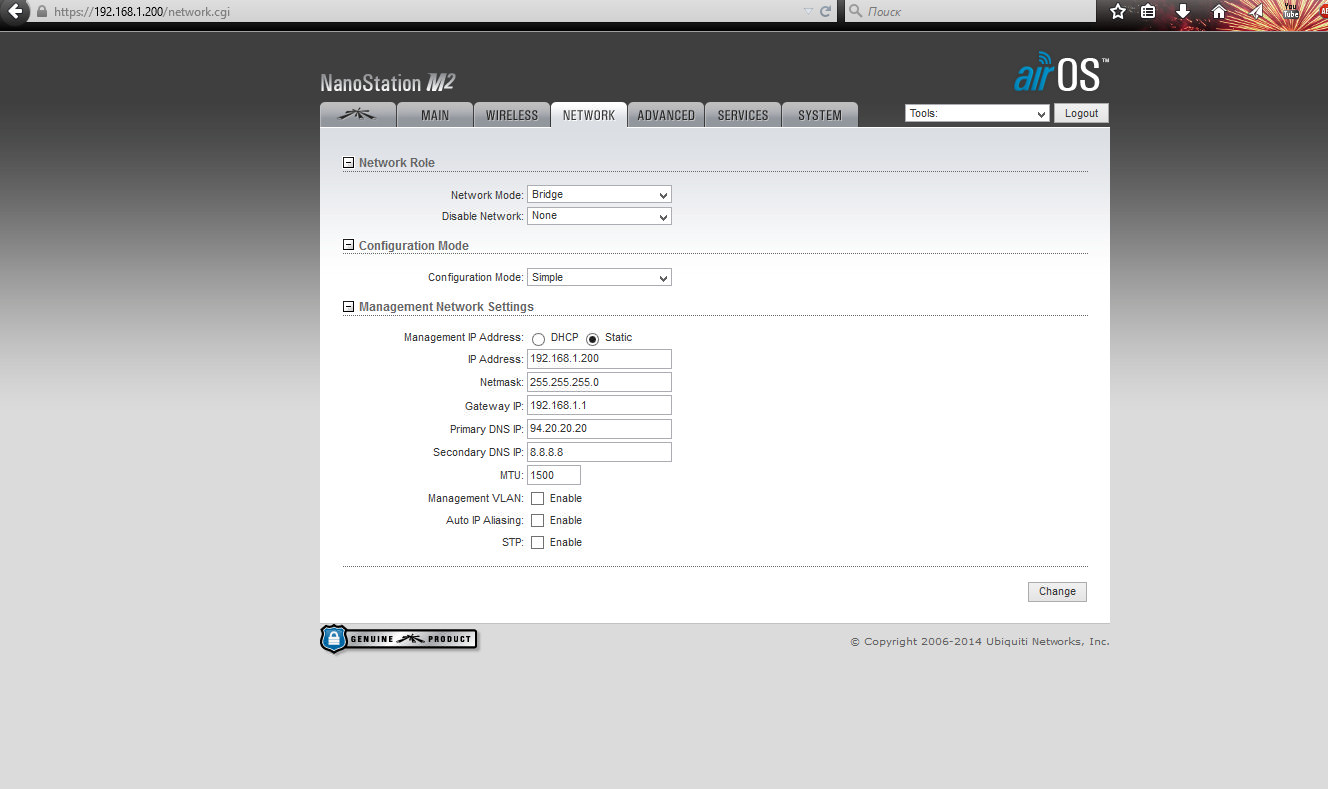Expand the Configuration Mode dropdown

tap(598, 278)
